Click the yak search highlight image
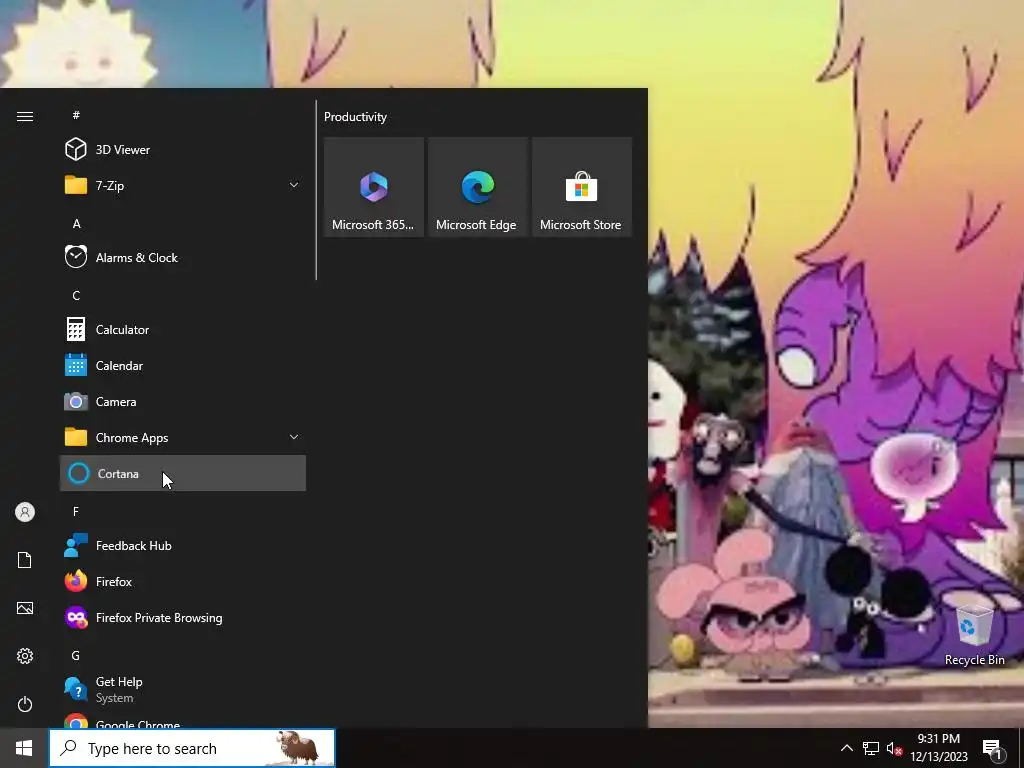This screenshot has width=1024, height=768. tap(297, 748)
